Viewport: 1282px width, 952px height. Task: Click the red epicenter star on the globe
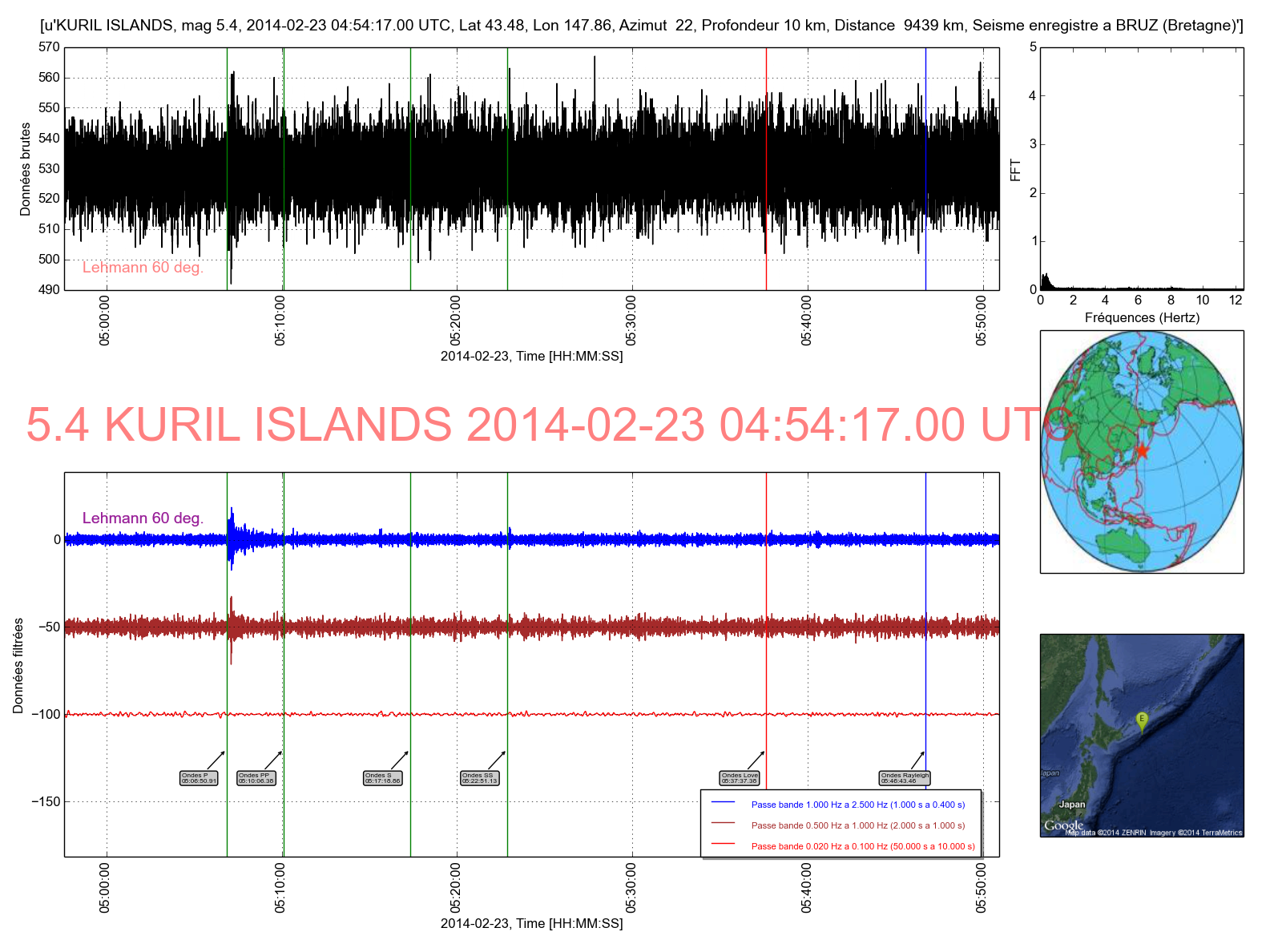1142,451
